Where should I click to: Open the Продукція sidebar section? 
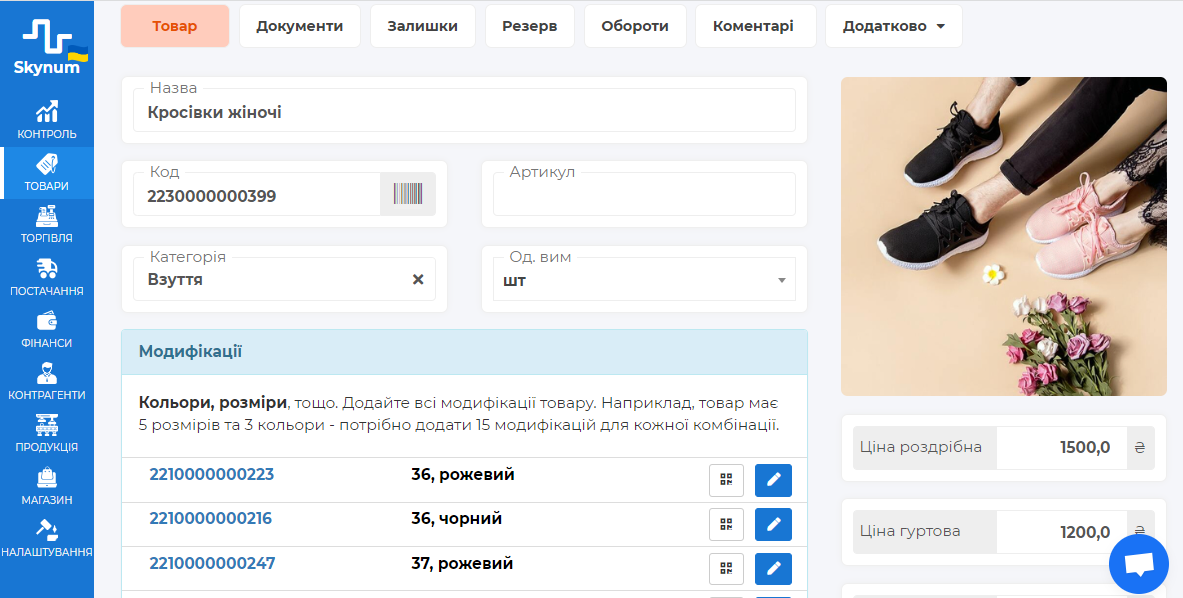point(47,434)
